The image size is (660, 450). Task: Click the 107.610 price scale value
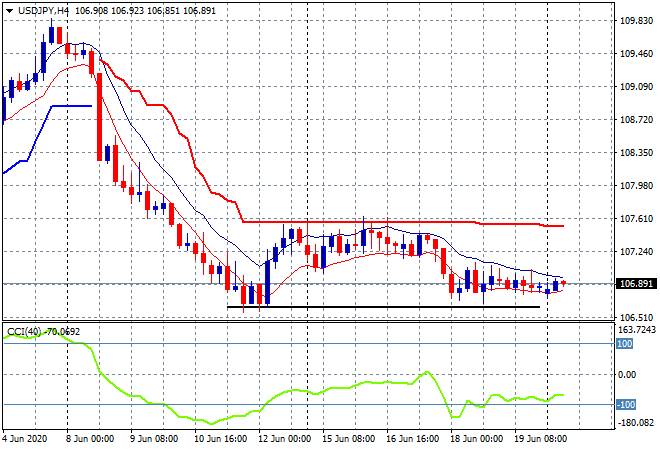click(636, 218)
